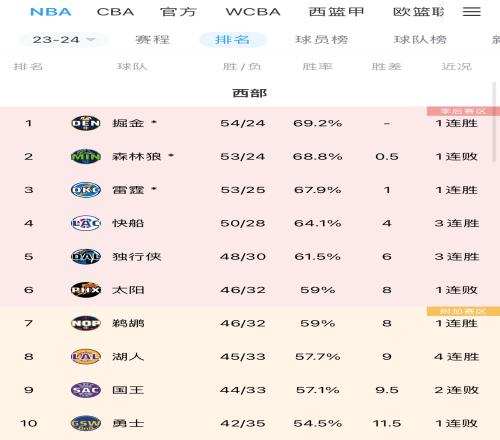
Task: Click the 西部 conference heading
Action: tap(250, 93)
